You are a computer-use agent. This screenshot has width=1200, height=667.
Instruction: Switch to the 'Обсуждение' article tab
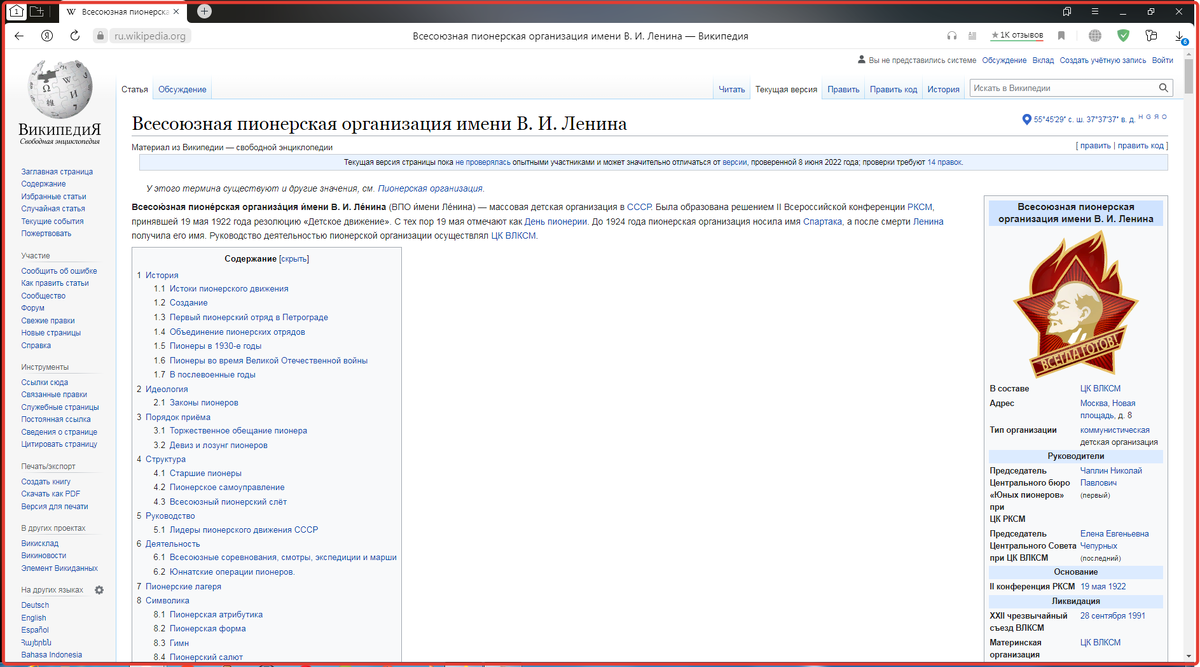click(182, 89)
